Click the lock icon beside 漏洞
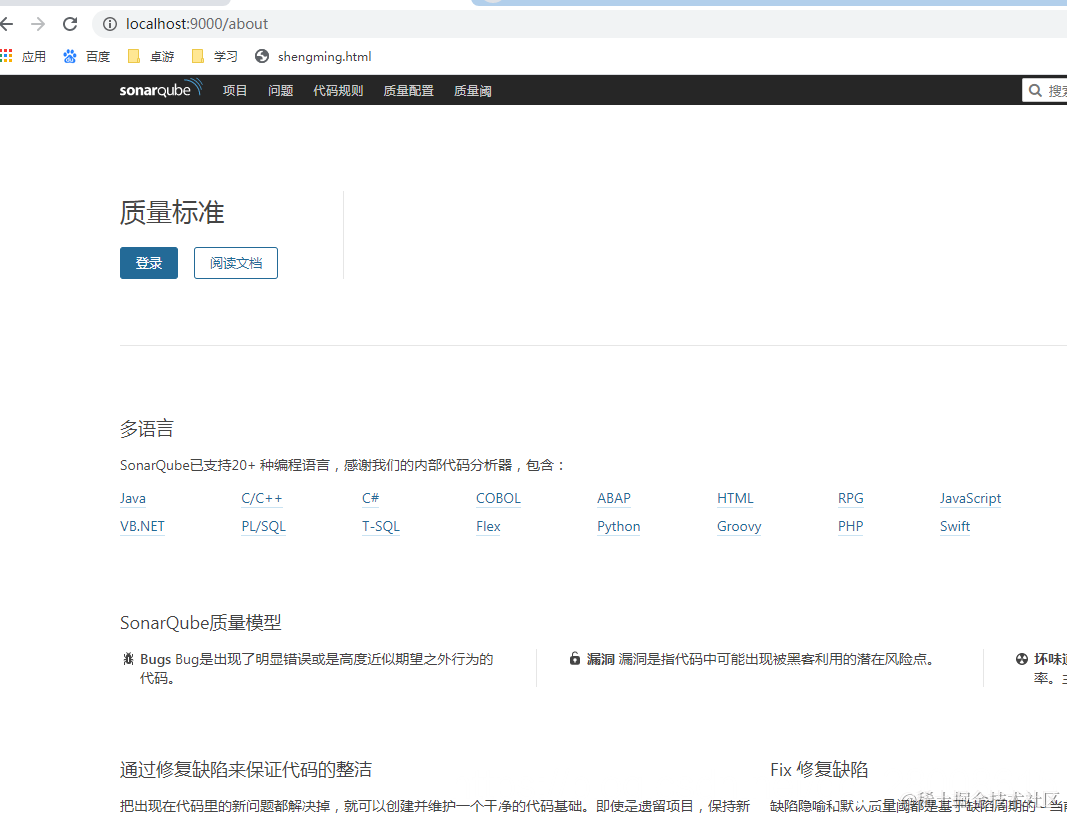The width and height of the screenshot is (1067, 817). pyautogui.click(x=574, y=658)
